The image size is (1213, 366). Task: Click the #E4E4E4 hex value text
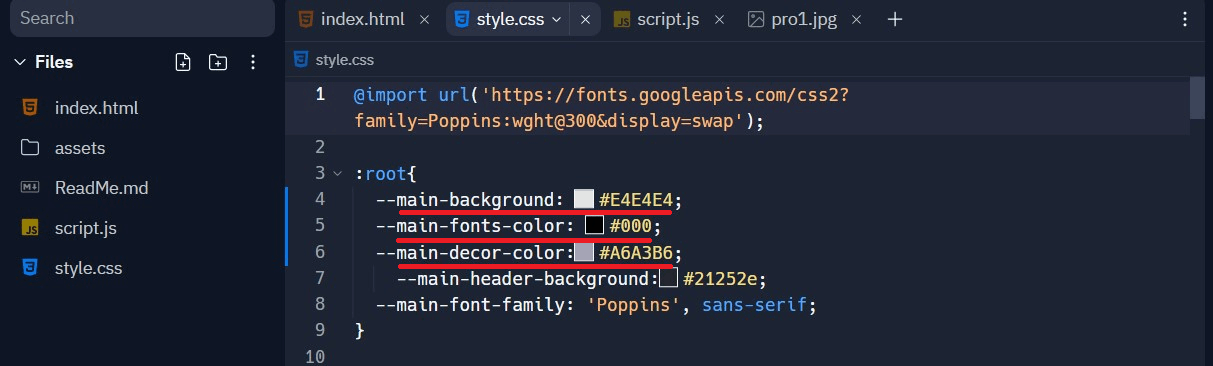pos(636,199)
